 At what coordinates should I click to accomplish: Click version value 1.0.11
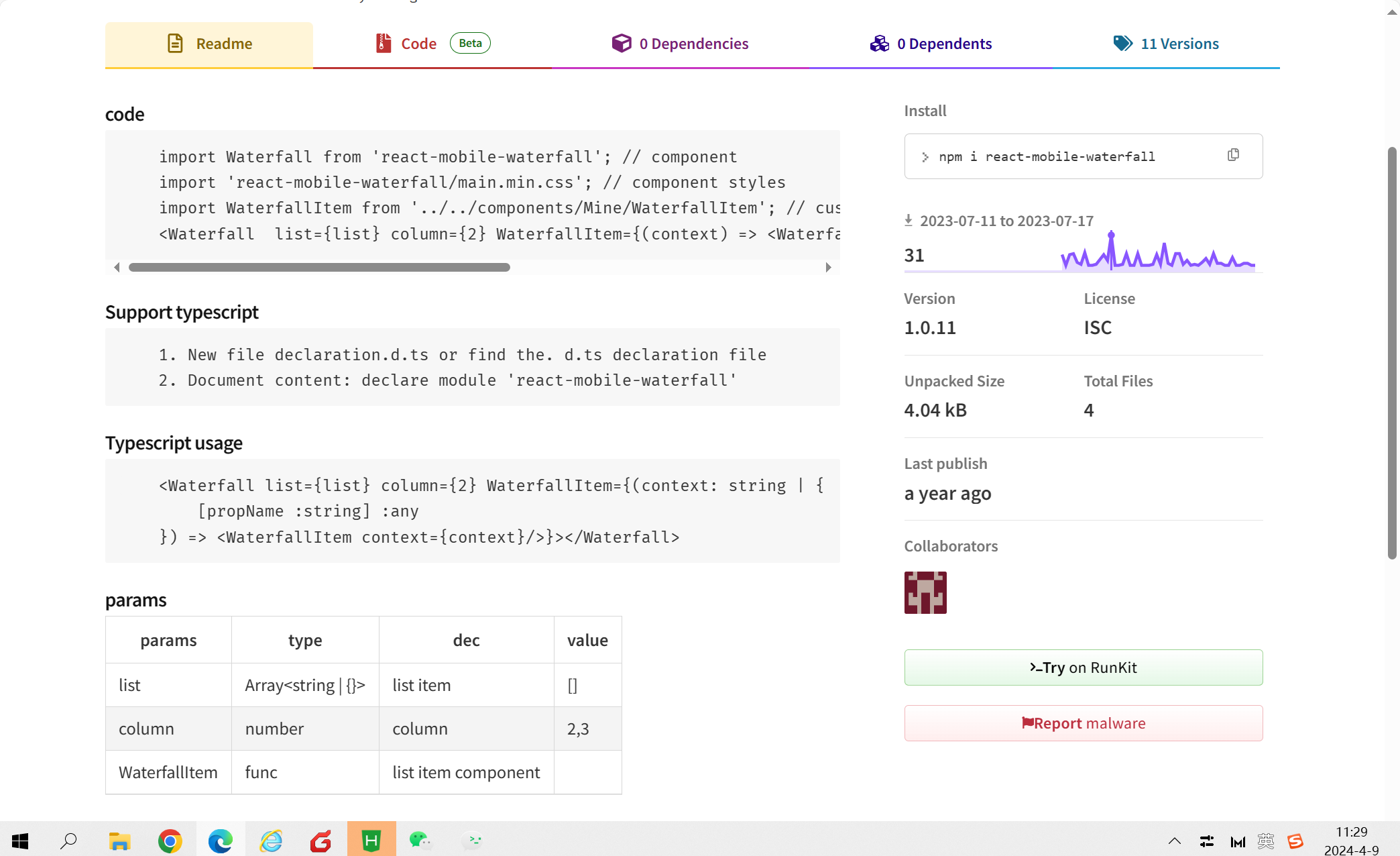click(x=930, y=327)
